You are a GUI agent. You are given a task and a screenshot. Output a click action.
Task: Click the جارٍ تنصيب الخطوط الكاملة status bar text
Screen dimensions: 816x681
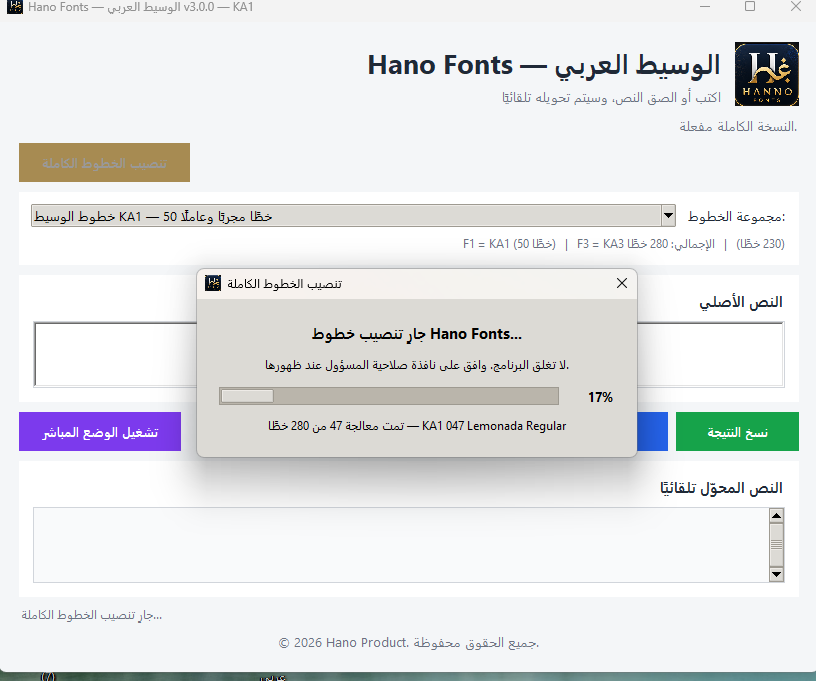pos(92,615)
